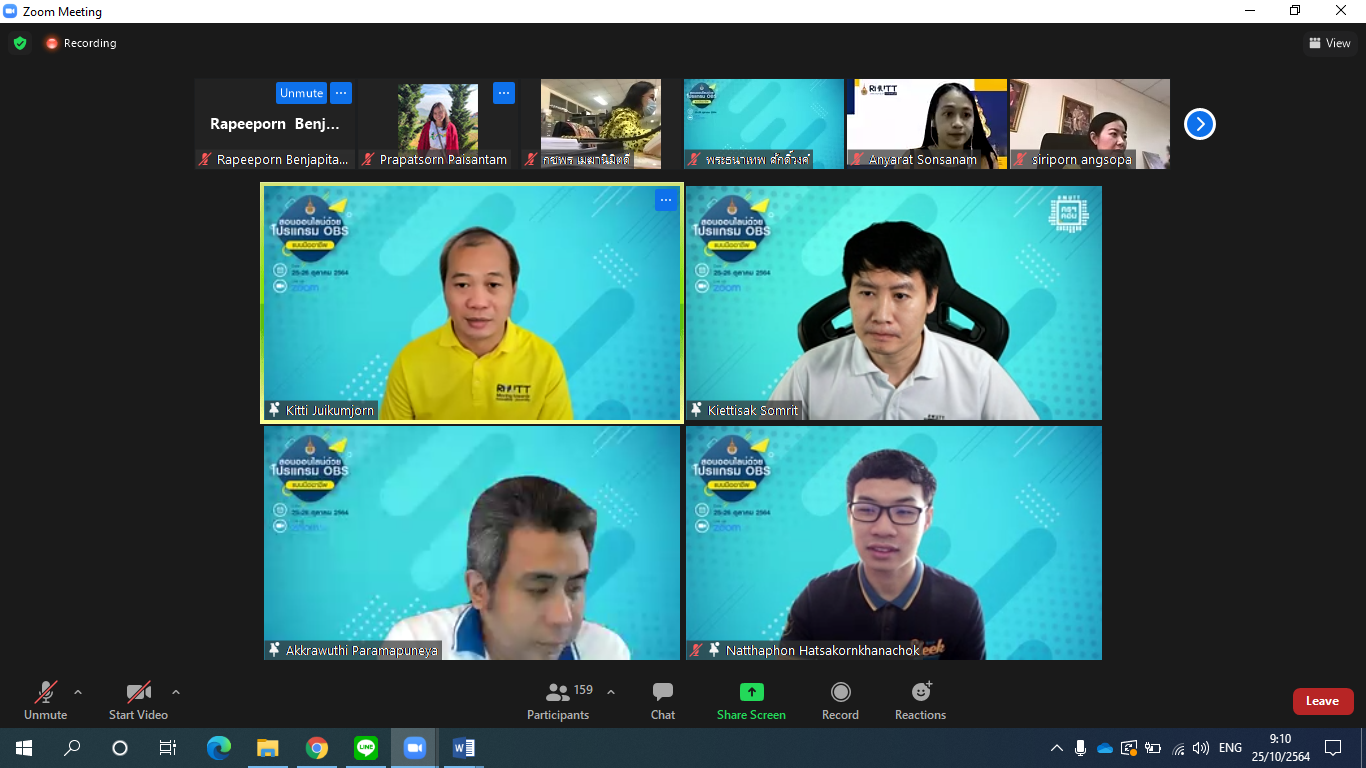Click muted mic icon on Natthaphon's label

696,650
